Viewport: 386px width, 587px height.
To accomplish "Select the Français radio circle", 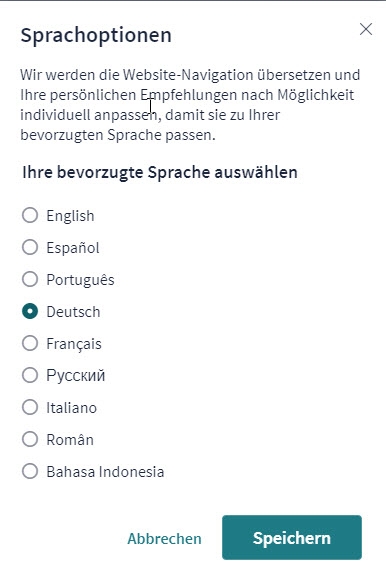I will [30, 343].
